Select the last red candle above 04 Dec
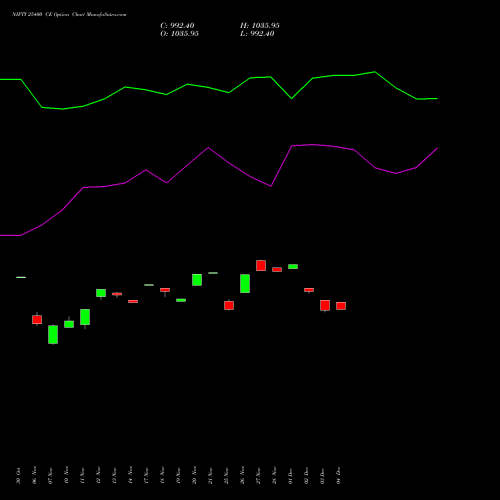The height and width of the screenshot is (500, 500). 341,306
